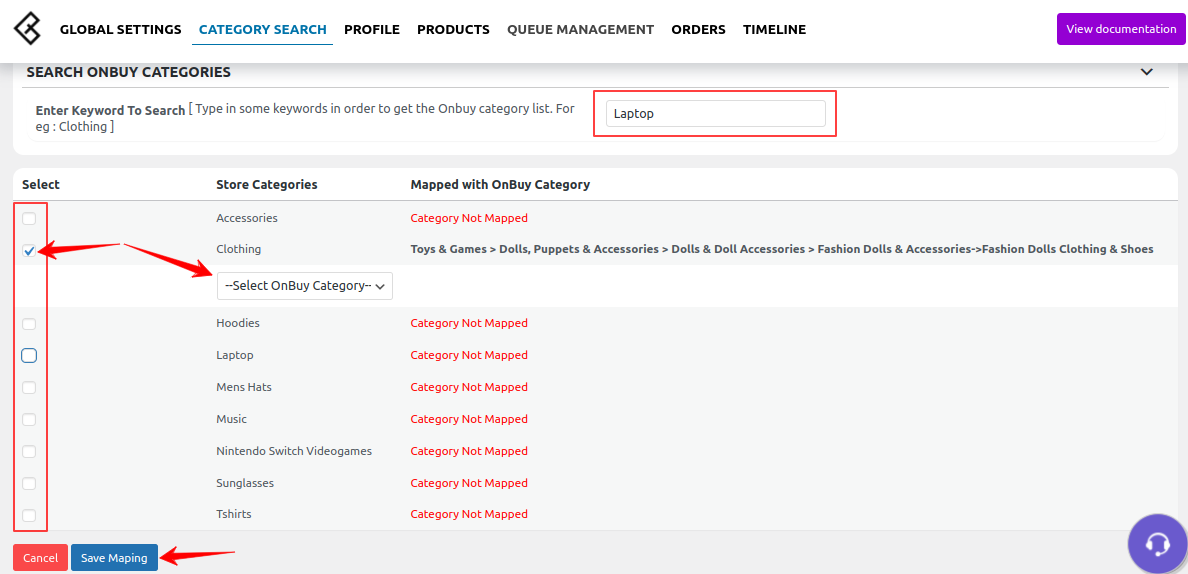Focus the keyword search field containing Laptop

[x=715, y=114]
